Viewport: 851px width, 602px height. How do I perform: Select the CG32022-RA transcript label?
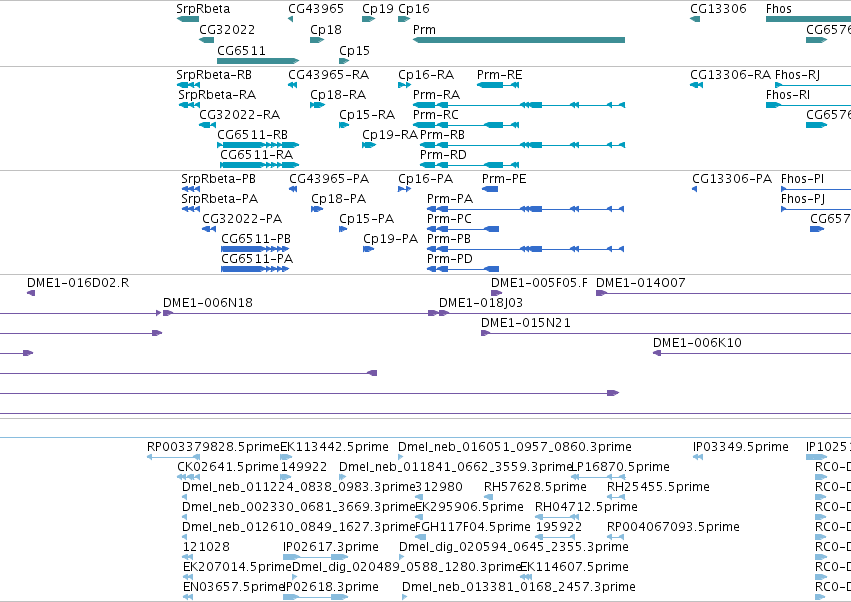click(239, 115)
